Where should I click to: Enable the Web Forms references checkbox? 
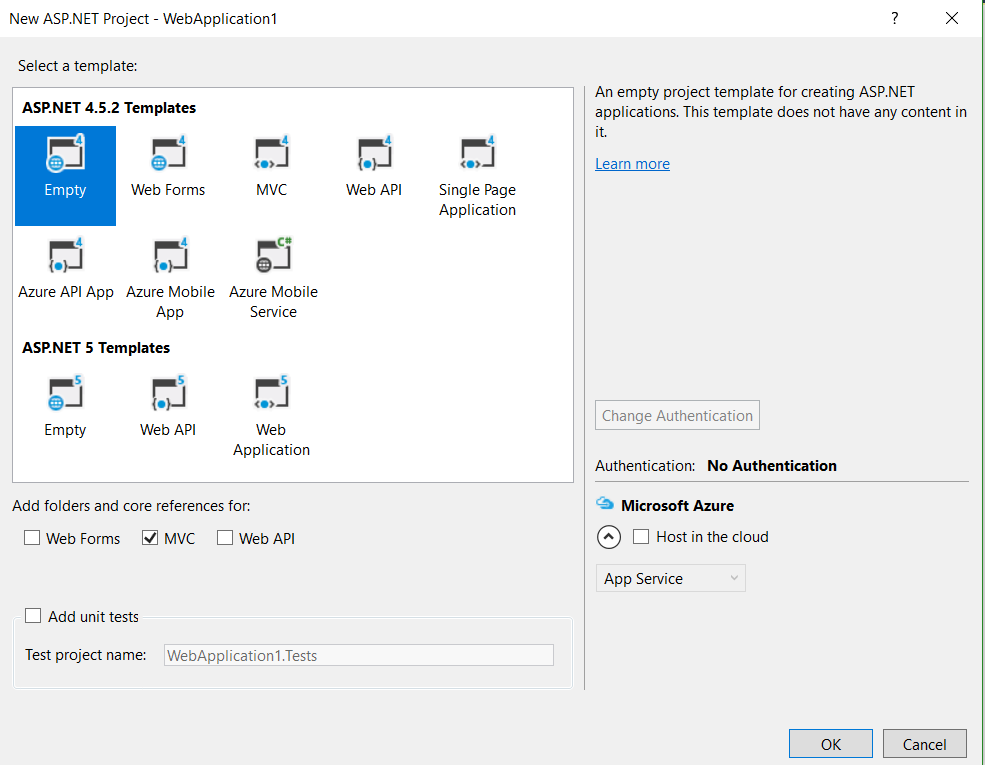tap(33, 538)
